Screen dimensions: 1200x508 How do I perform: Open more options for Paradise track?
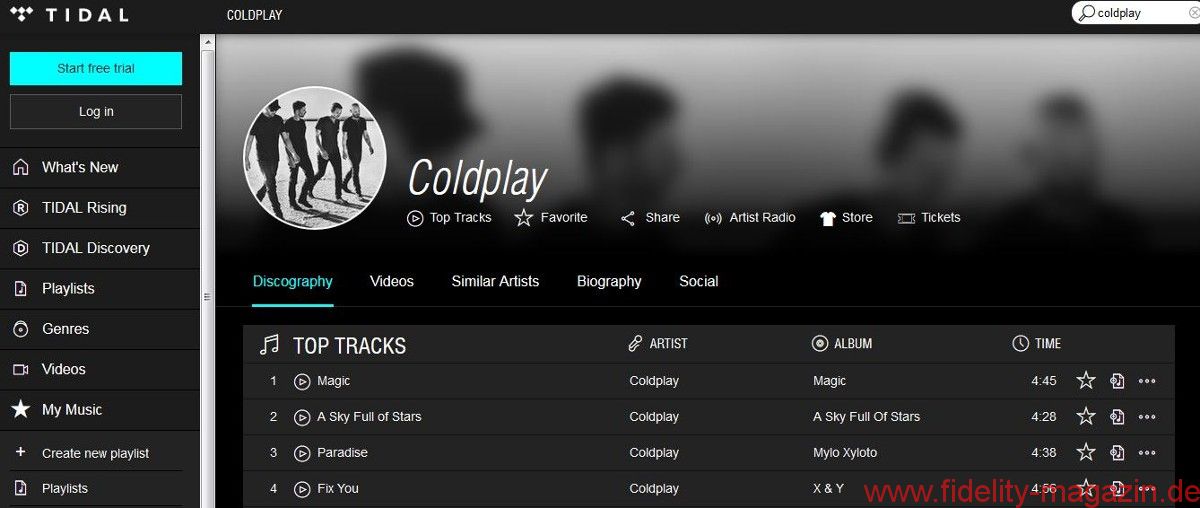click(x=1147, y=452)
